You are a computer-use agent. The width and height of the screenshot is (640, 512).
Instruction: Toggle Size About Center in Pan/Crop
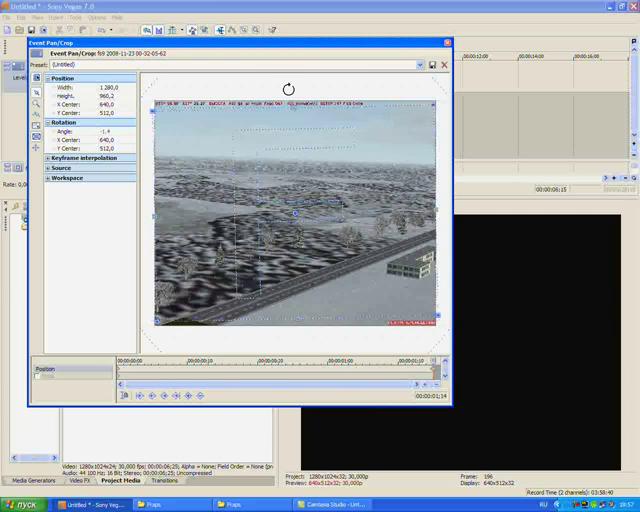[x=36, y=137]
